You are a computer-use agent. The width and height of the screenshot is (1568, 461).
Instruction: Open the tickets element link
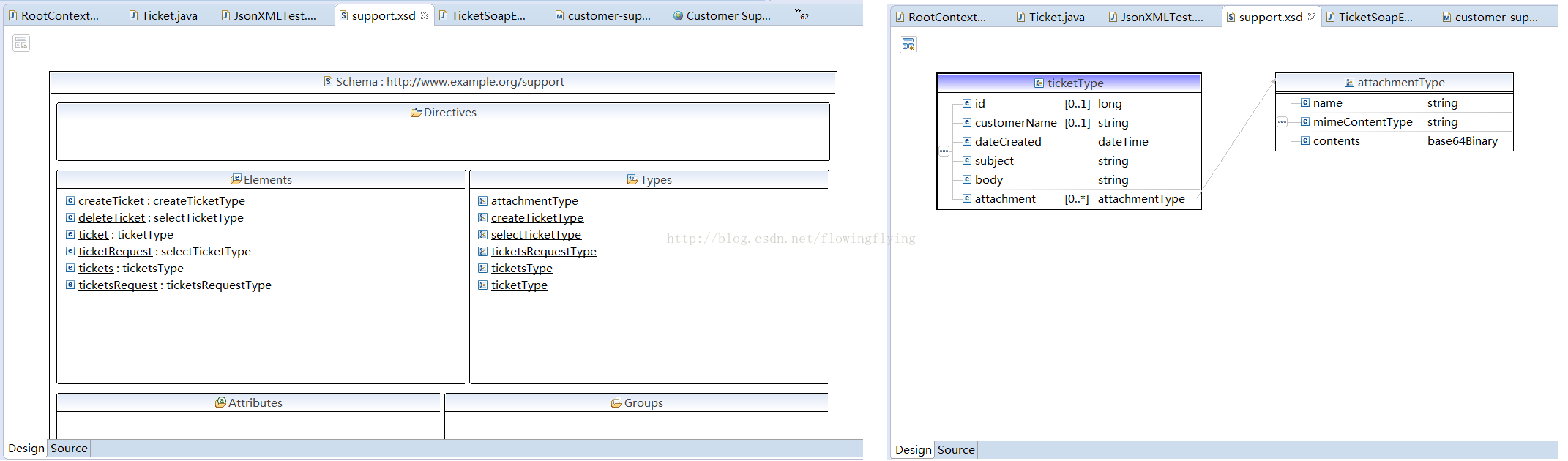click(96, 268)
